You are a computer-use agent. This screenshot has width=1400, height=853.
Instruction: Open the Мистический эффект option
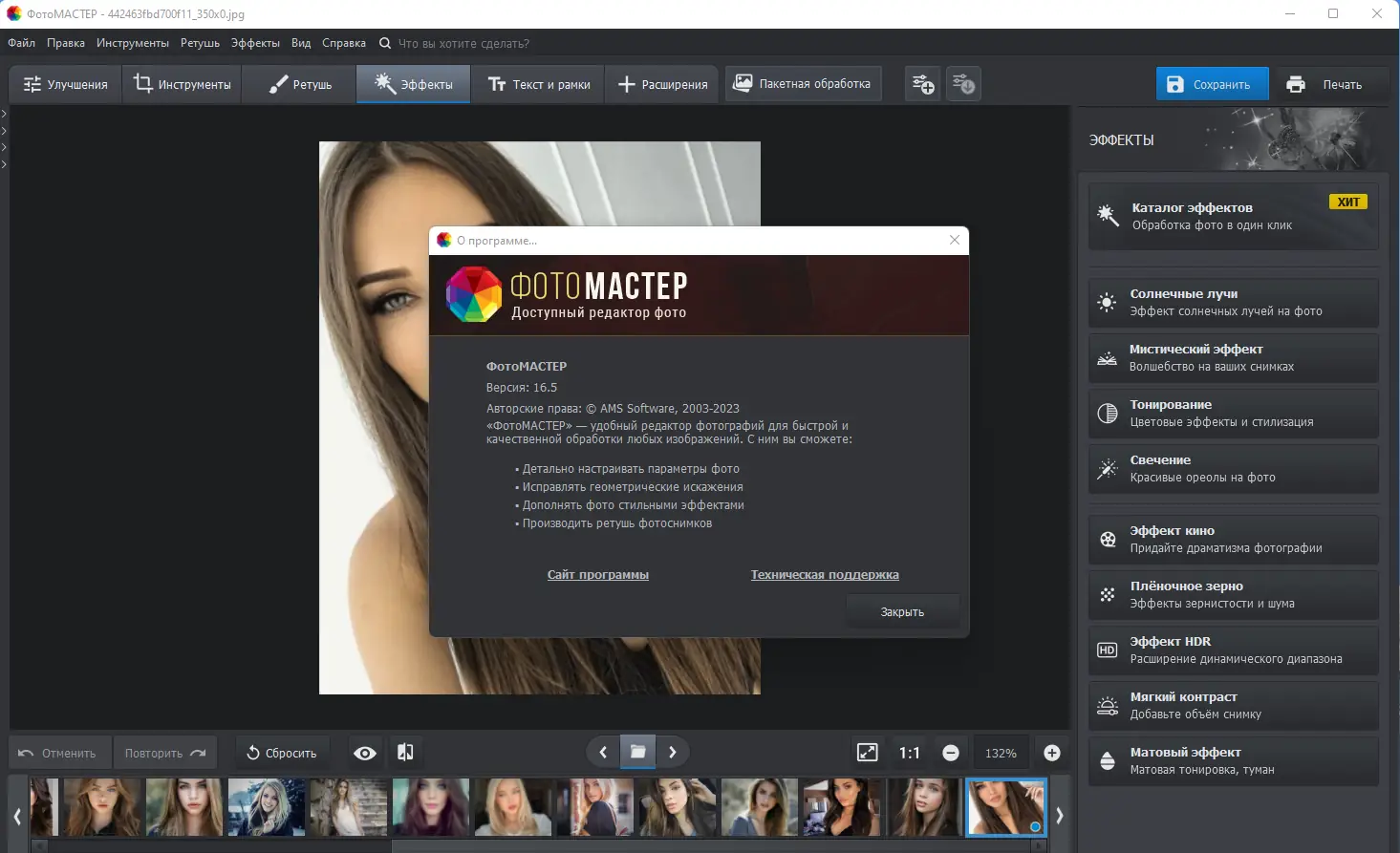[x=1233, y=358]
